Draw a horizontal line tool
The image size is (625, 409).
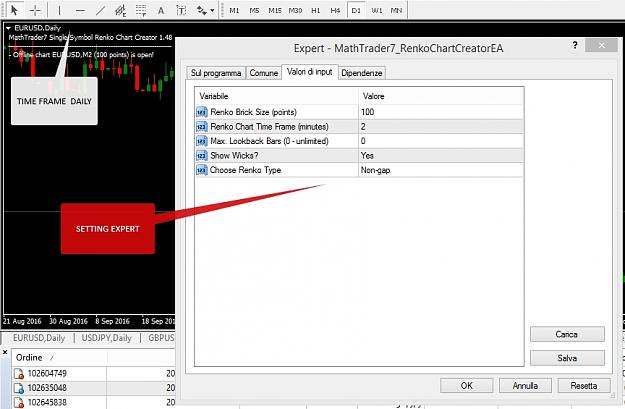(80, 10)
